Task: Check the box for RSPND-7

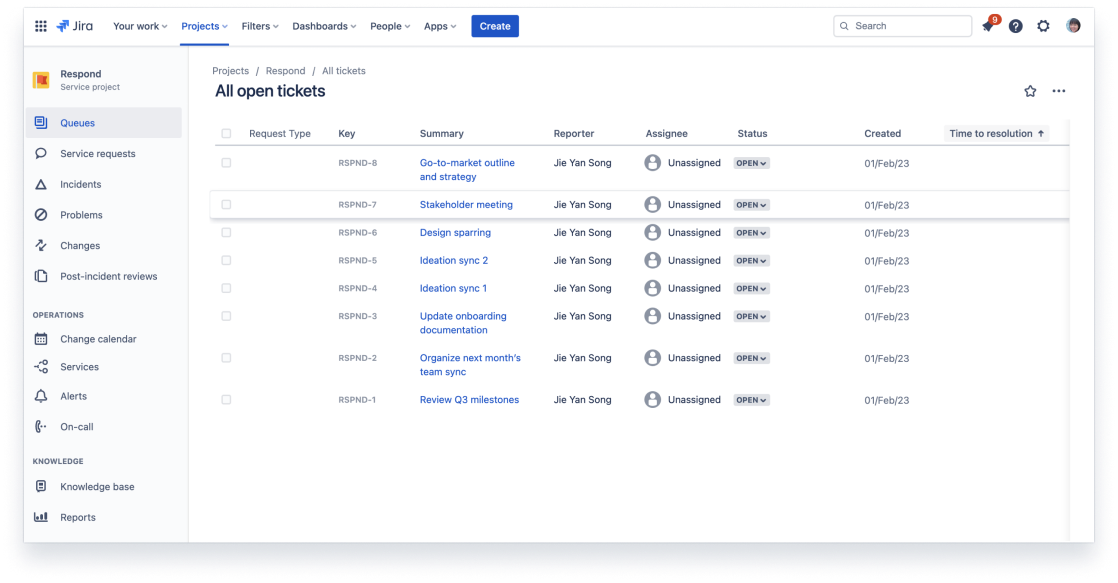Action: (226, 205)
